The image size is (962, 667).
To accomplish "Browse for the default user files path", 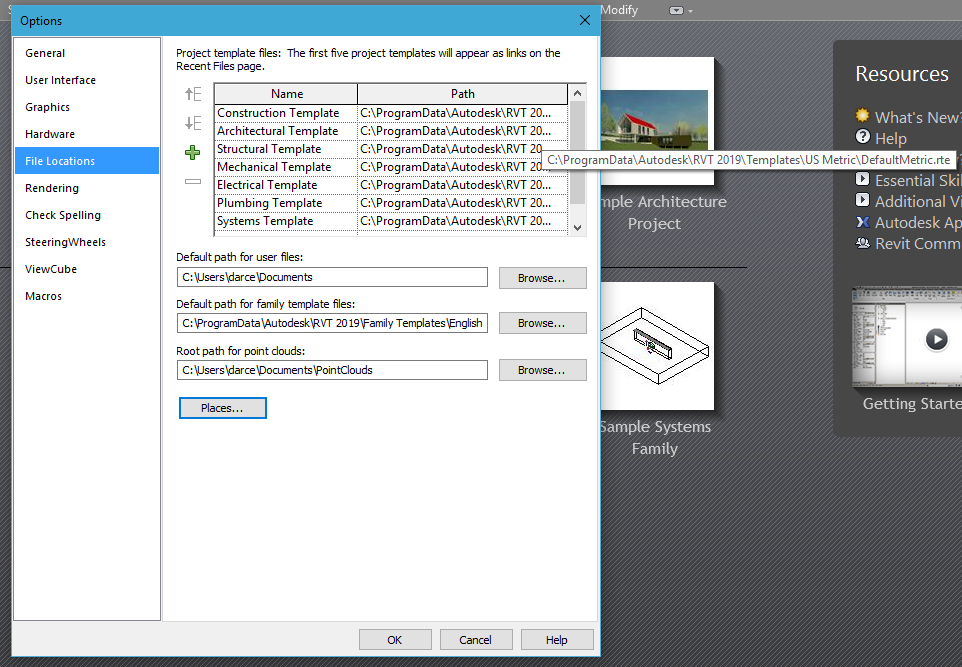I will (542, 277).
